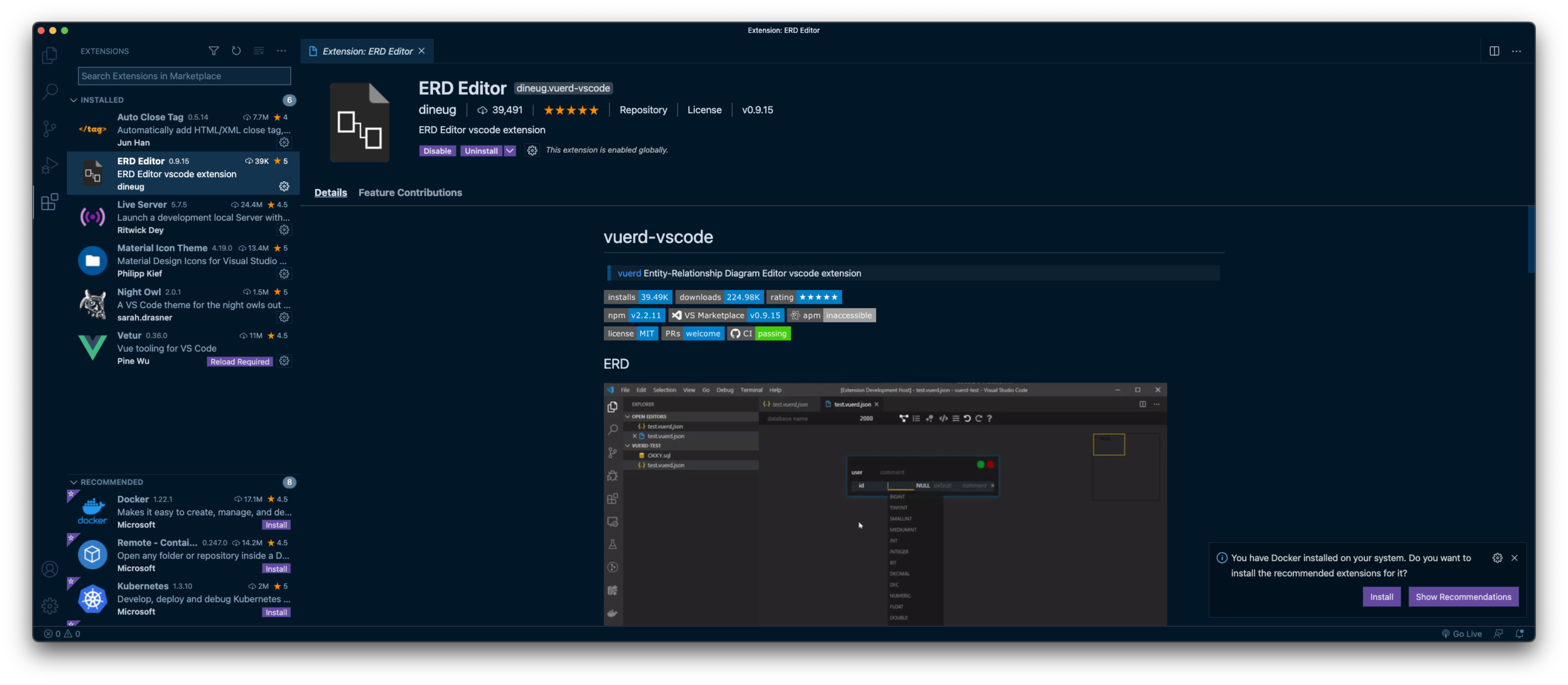Image resolution: width=1568 pixels, height=685 pixels.
Task: Open the Explorer view in activity bar
Action: point(49,55)
